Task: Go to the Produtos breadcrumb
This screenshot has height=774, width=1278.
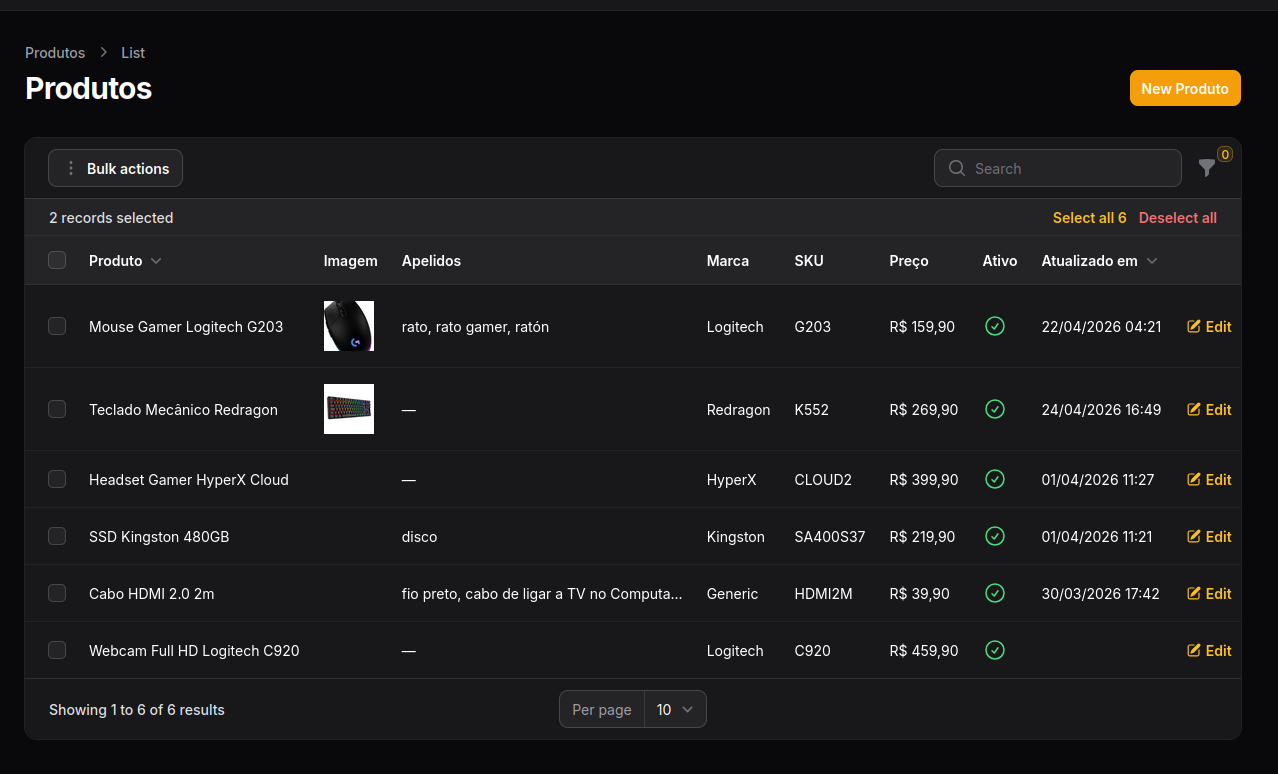Action: [x=55, y=53]
